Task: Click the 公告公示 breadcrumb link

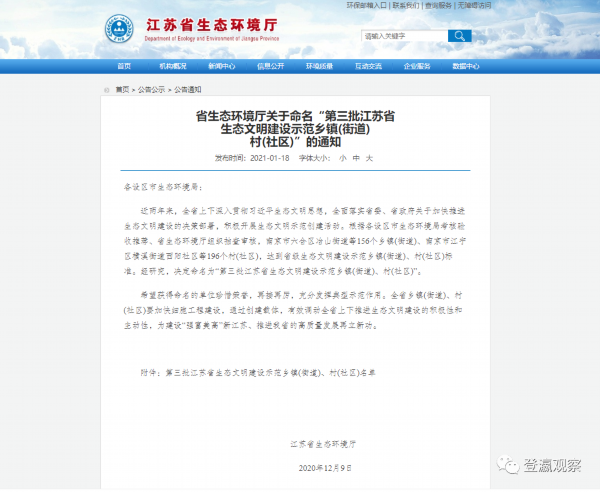Action: coord(150,89)
